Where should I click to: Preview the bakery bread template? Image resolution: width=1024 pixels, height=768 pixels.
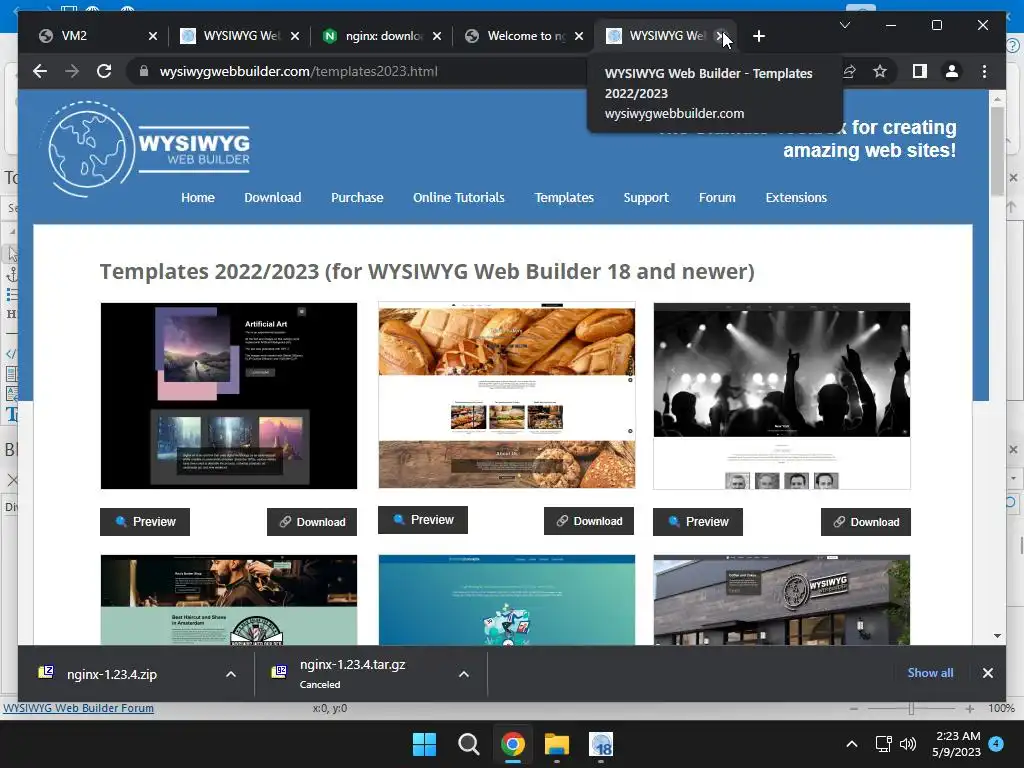[423, 520]
